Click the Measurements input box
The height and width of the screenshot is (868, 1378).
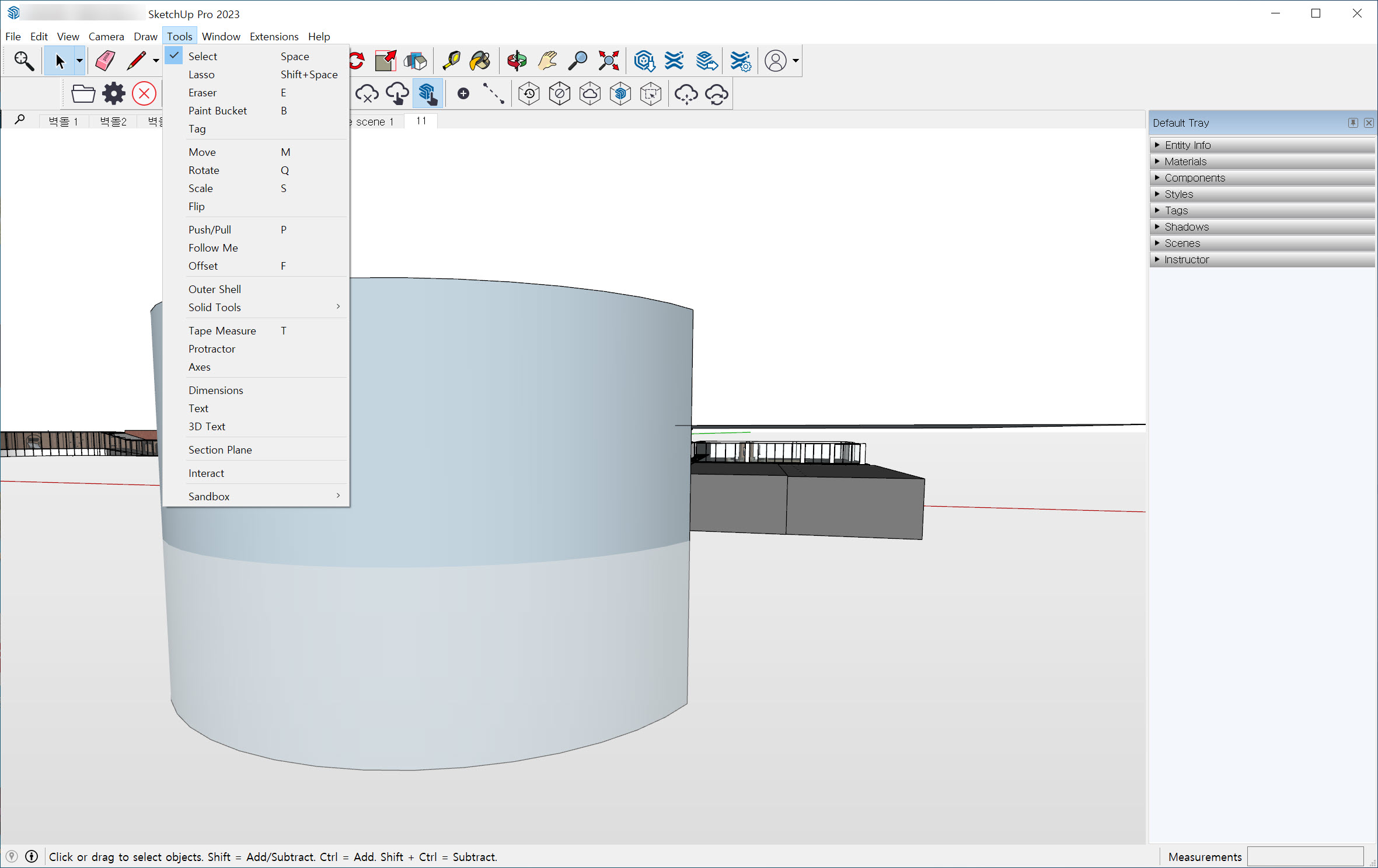(1305, 856)
